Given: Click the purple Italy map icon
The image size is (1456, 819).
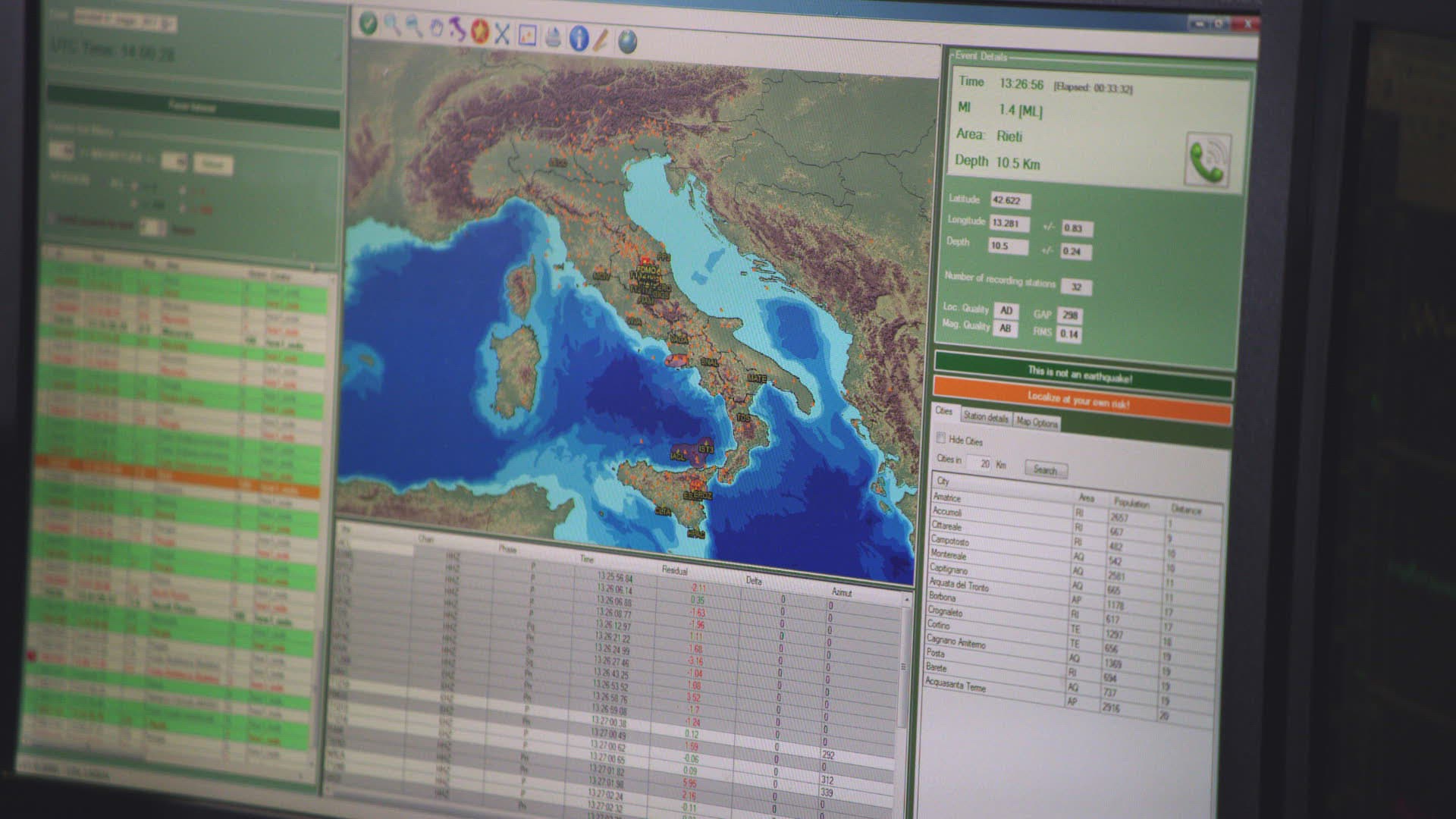Looking at the screenshot, I should click(457, 30).
